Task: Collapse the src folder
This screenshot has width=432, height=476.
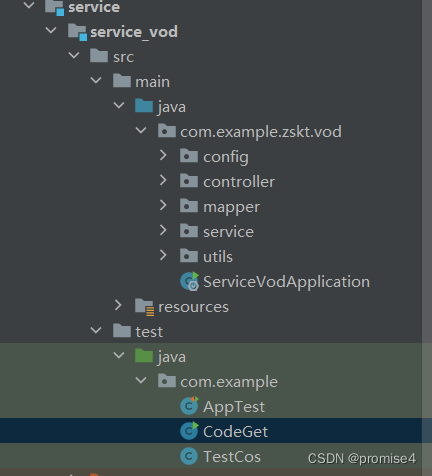Action: [x=74, y=55]
